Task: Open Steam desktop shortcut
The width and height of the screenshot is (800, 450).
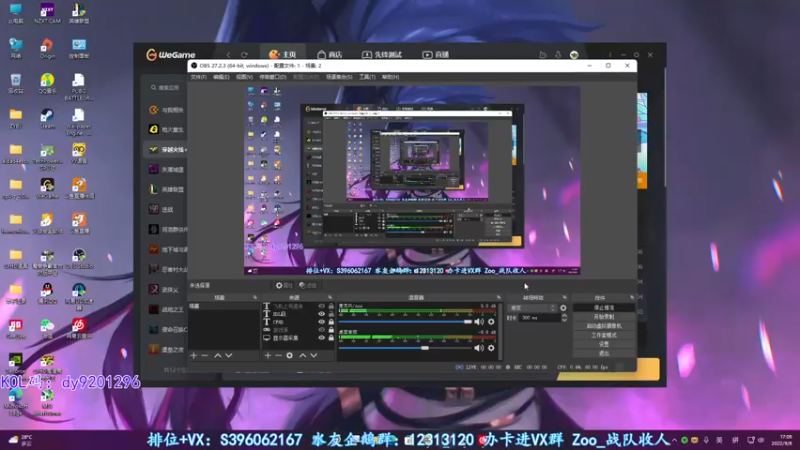Action: (x=47, y=119)
